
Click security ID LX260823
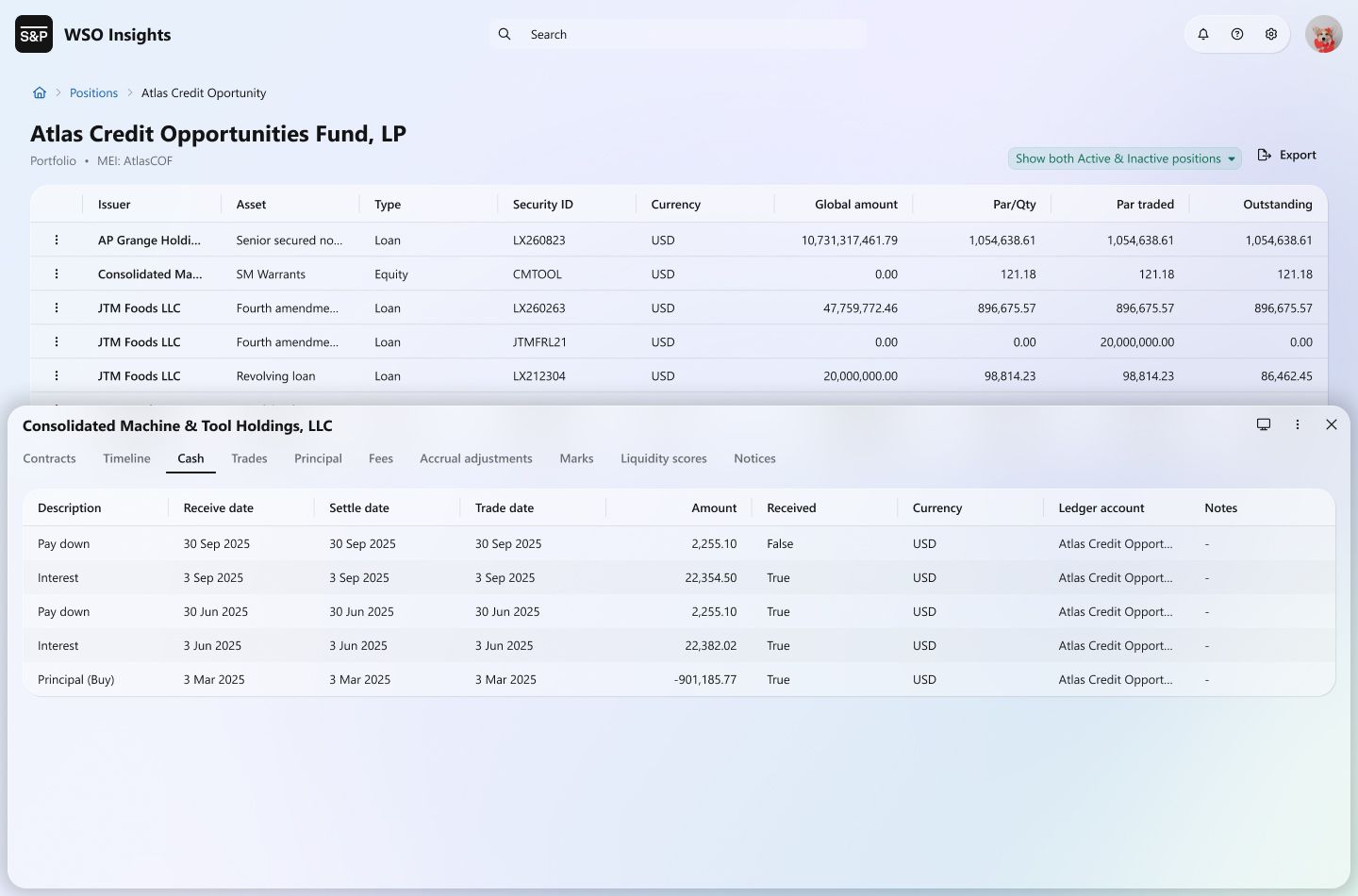coord(539,241)
